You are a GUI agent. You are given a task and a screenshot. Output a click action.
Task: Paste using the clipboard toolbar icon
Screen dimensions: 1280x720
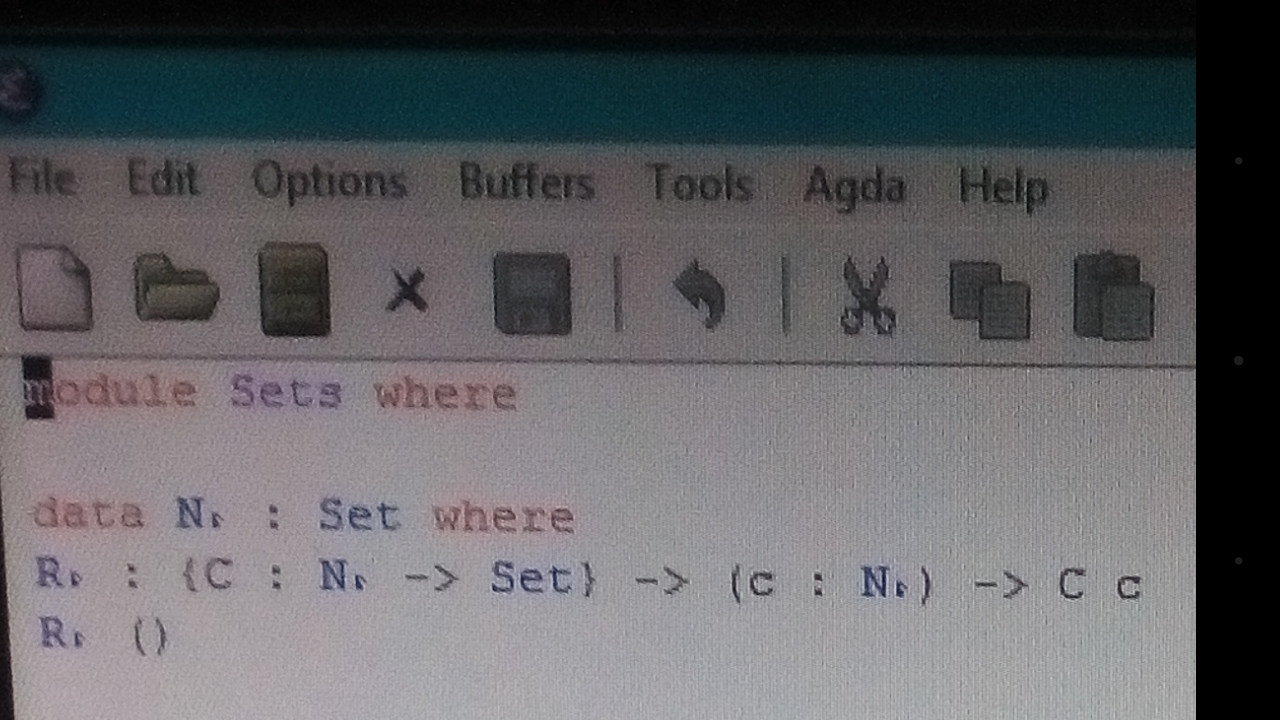(x=1113, y=297)
